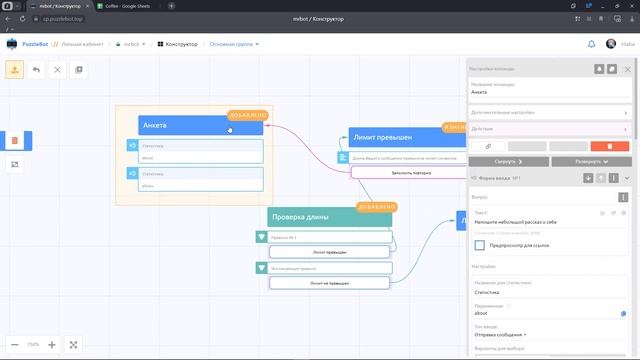
Task: Click second dark square icon in settings panel header
Action: tap(612, 69)
